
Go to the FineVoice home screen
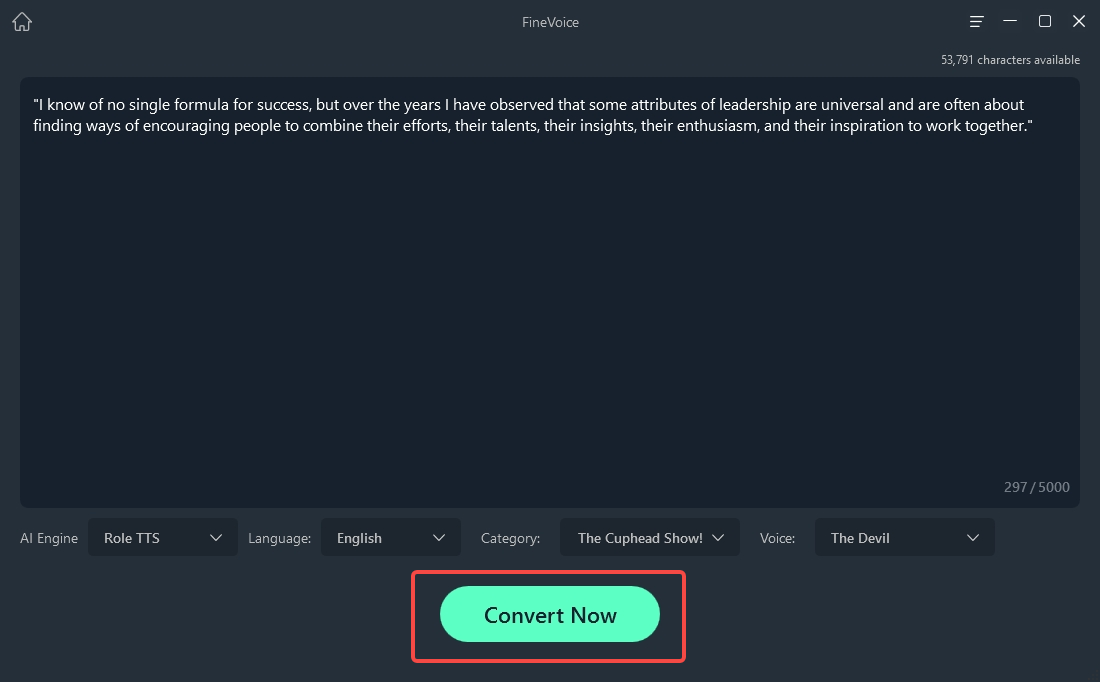point(22,22)
